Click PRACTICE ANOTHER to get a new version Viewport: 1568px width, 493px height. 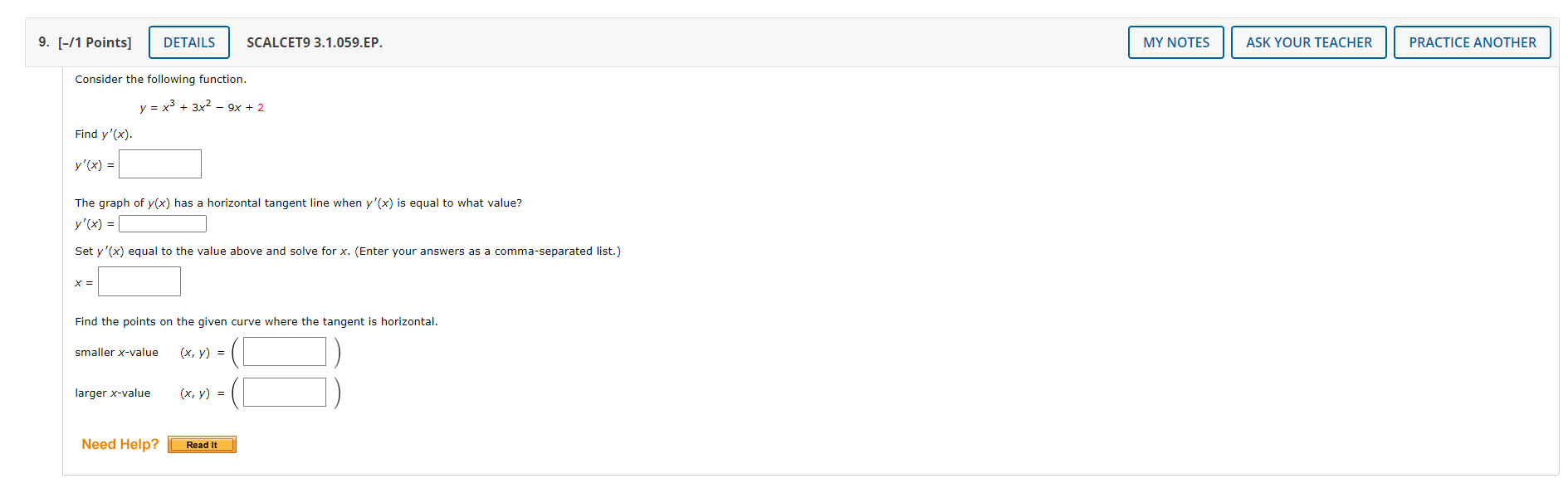coord(1473,42)
